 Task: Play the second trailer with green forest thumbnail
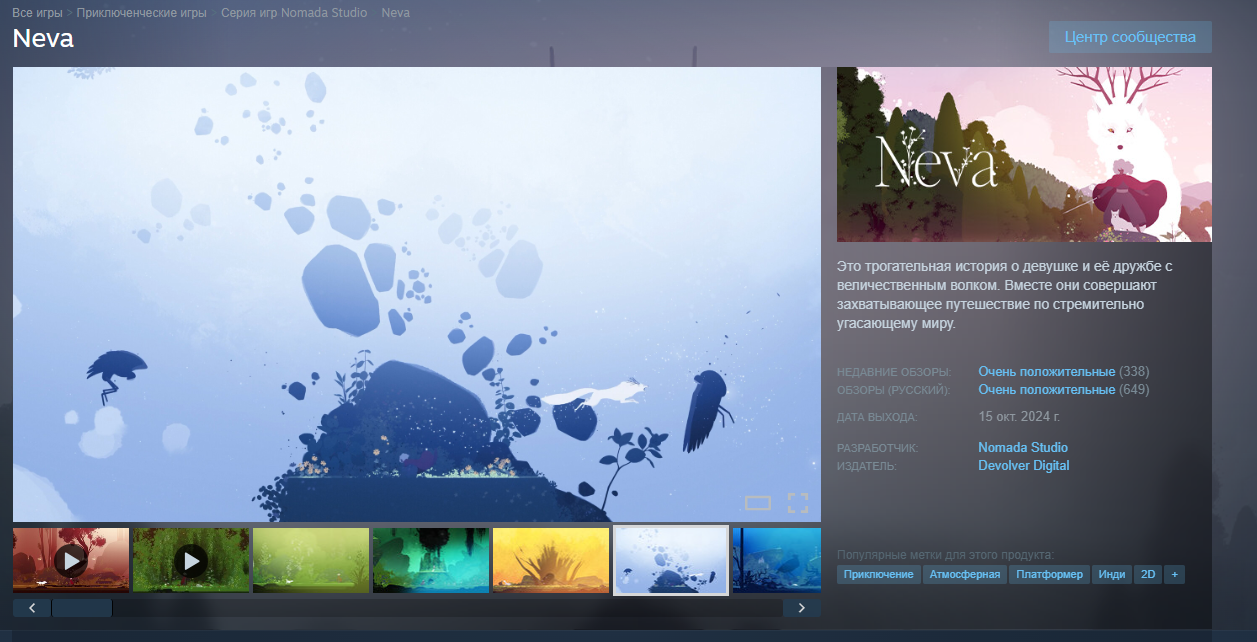(191, 560)
